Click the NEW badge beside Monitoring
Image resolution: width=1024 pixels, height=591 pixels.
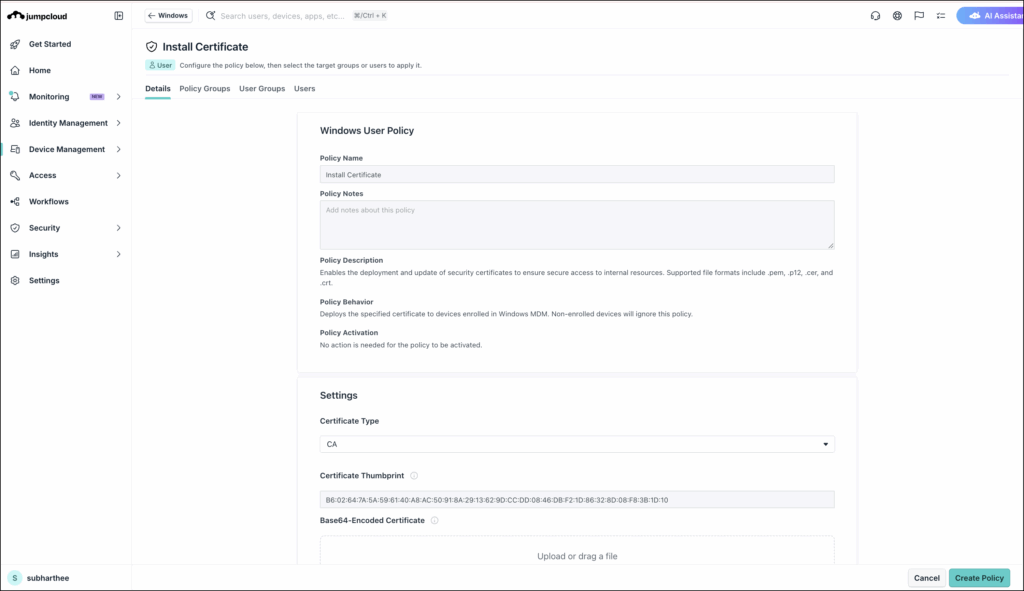pyautogui.click(x=97, y=97)
